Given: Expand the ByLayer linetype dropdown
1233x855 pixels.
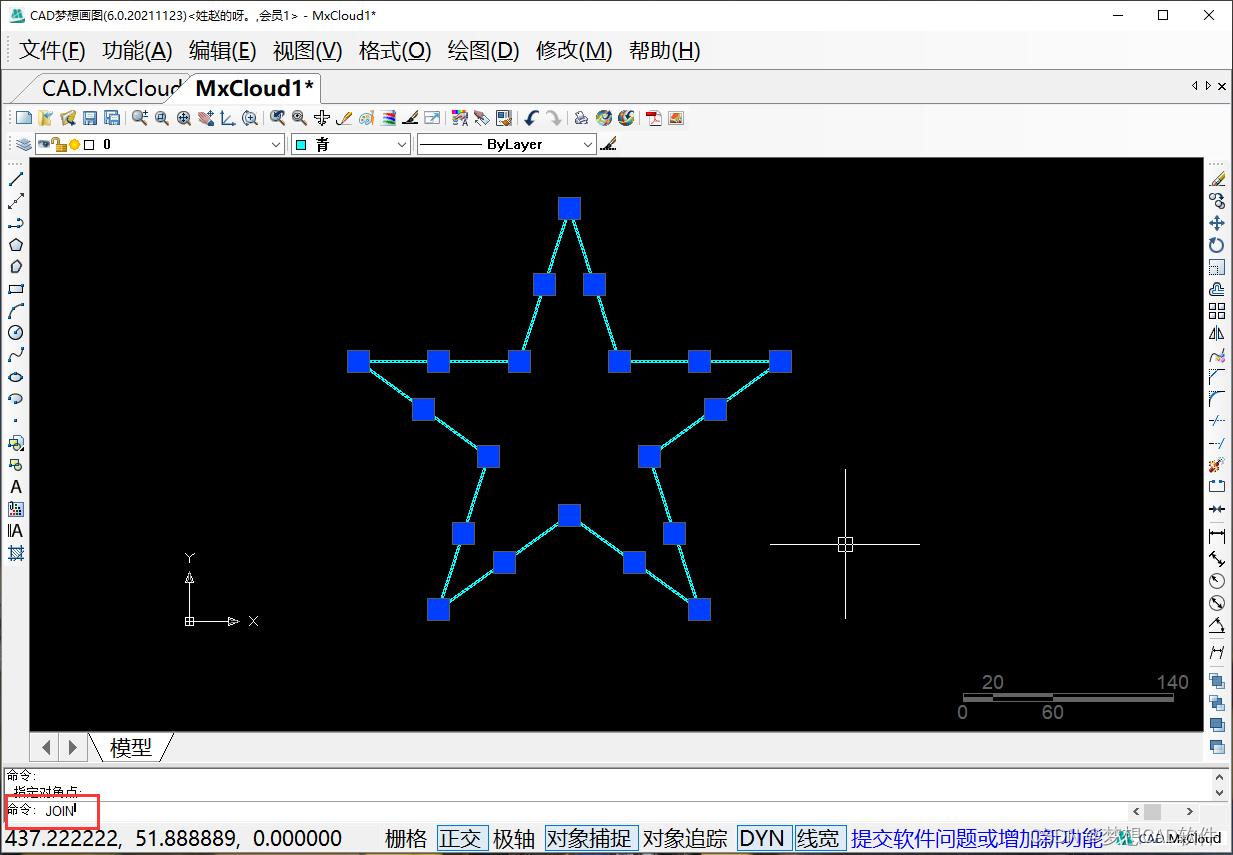Looking at the screenshot, I should (588, 145).
